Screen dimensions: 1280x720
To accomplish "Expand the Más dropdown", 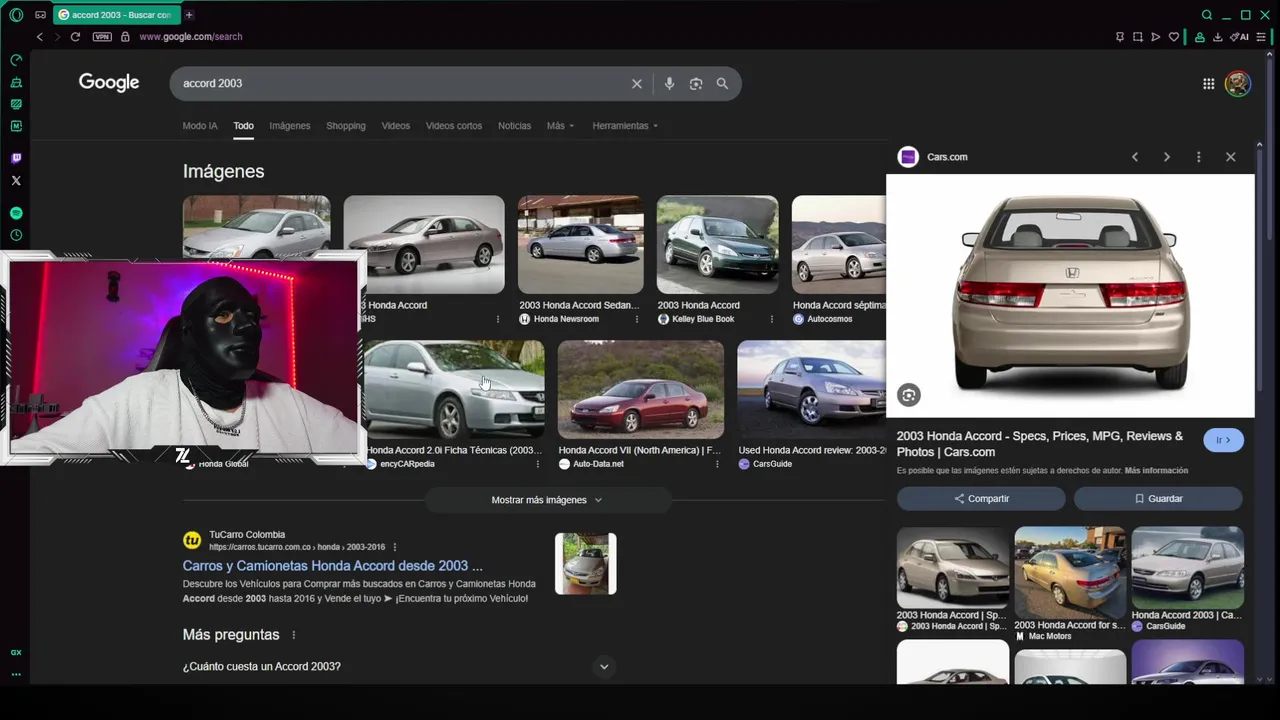I will [x=560, y=126].
